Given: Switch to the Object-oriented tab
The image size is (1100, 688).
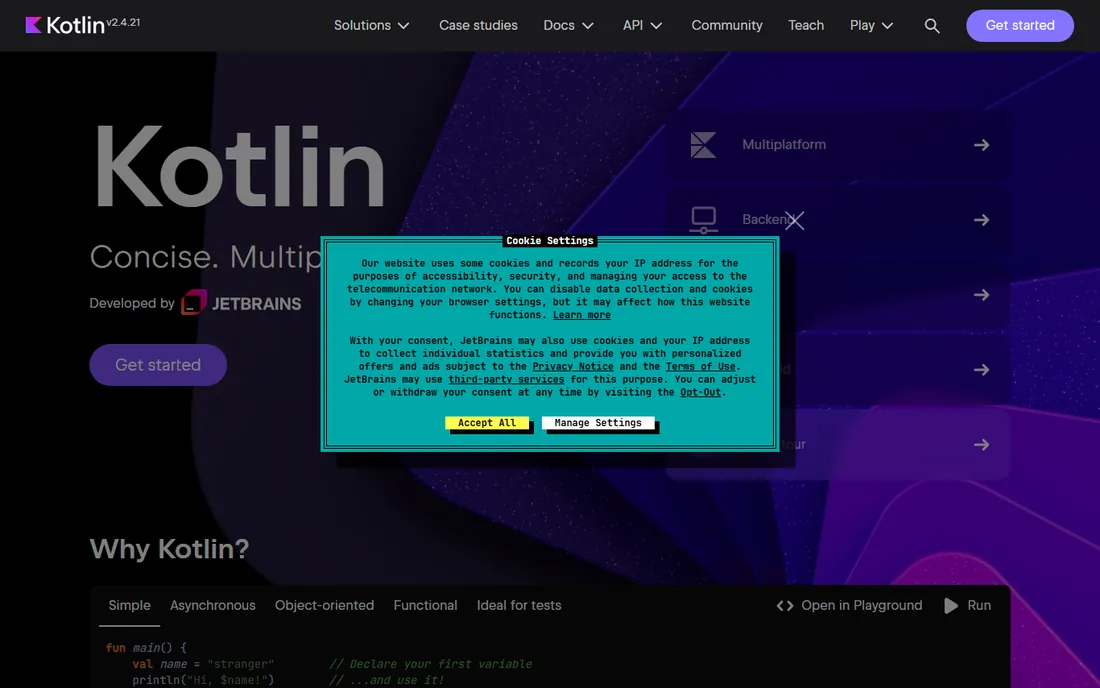Looking at the screenshot, I should 324,605.
